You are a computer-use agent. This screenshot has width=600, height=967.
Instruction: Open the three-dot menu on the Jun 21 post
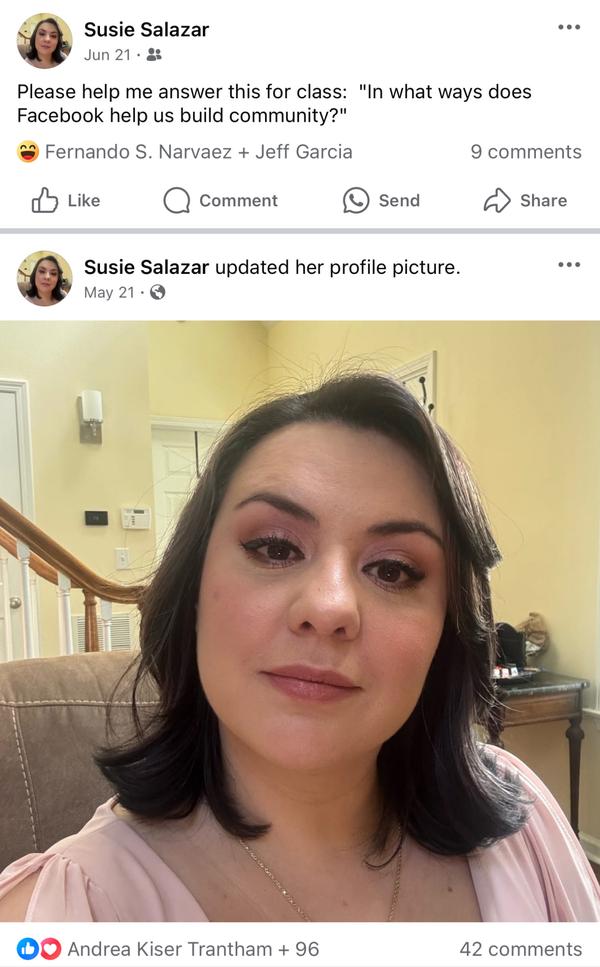[x=569, y=27]
